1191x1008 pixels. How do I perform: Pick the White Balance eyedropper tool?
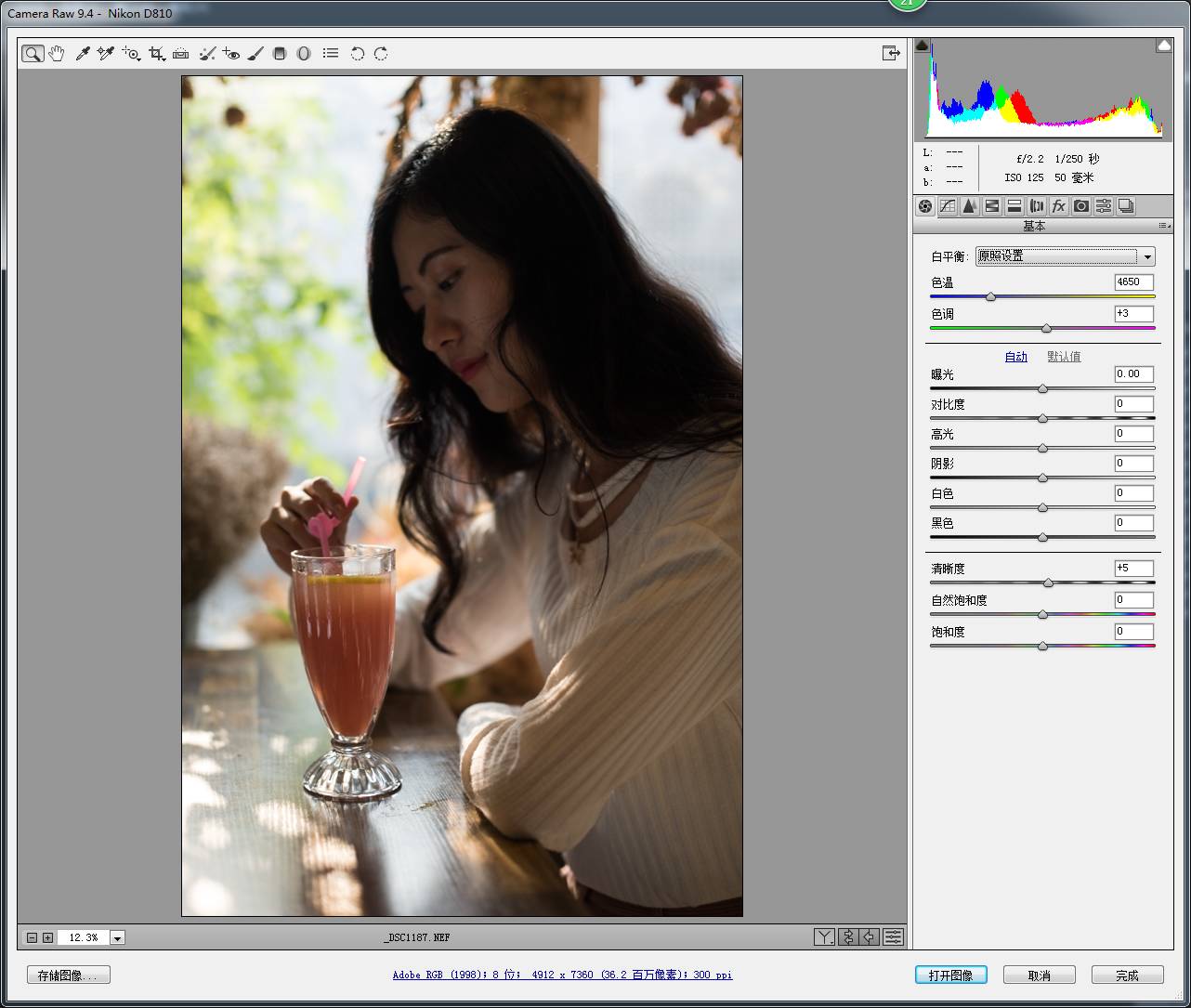[82, 54]
